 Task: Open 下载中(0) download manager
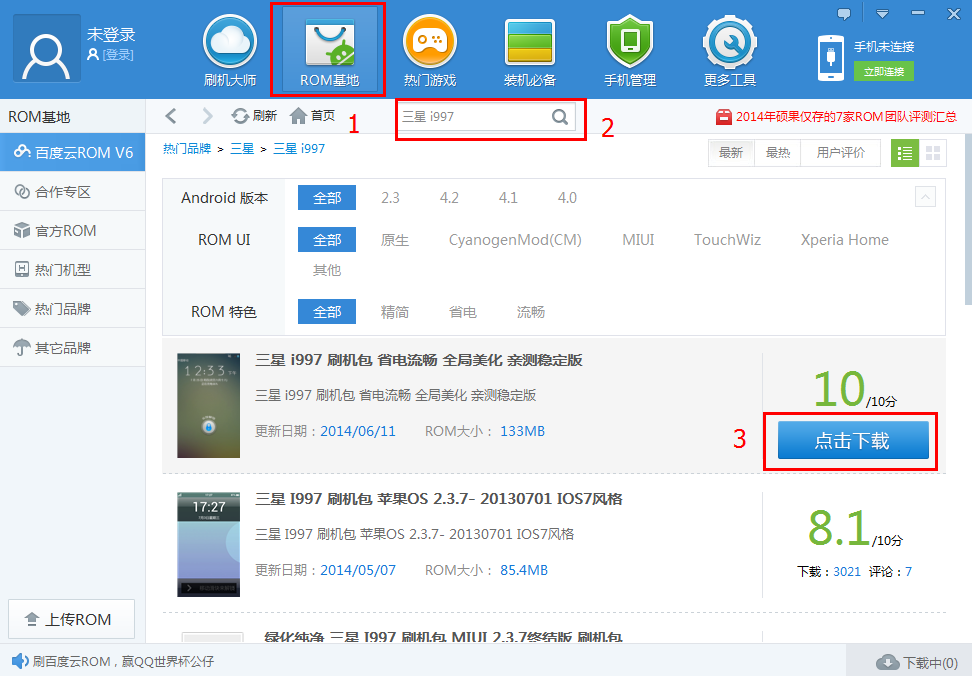(917, 662)
